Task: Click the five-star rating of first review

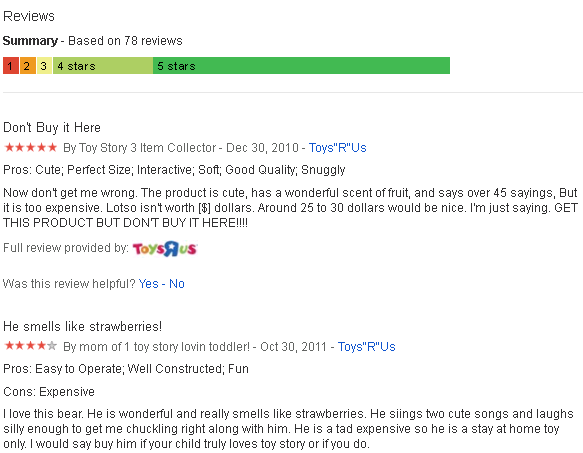Action: tap(30, 148)
